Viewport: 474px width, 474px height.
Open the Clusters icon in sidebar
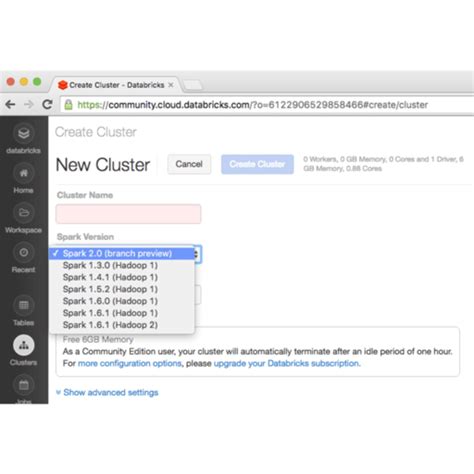23,345
